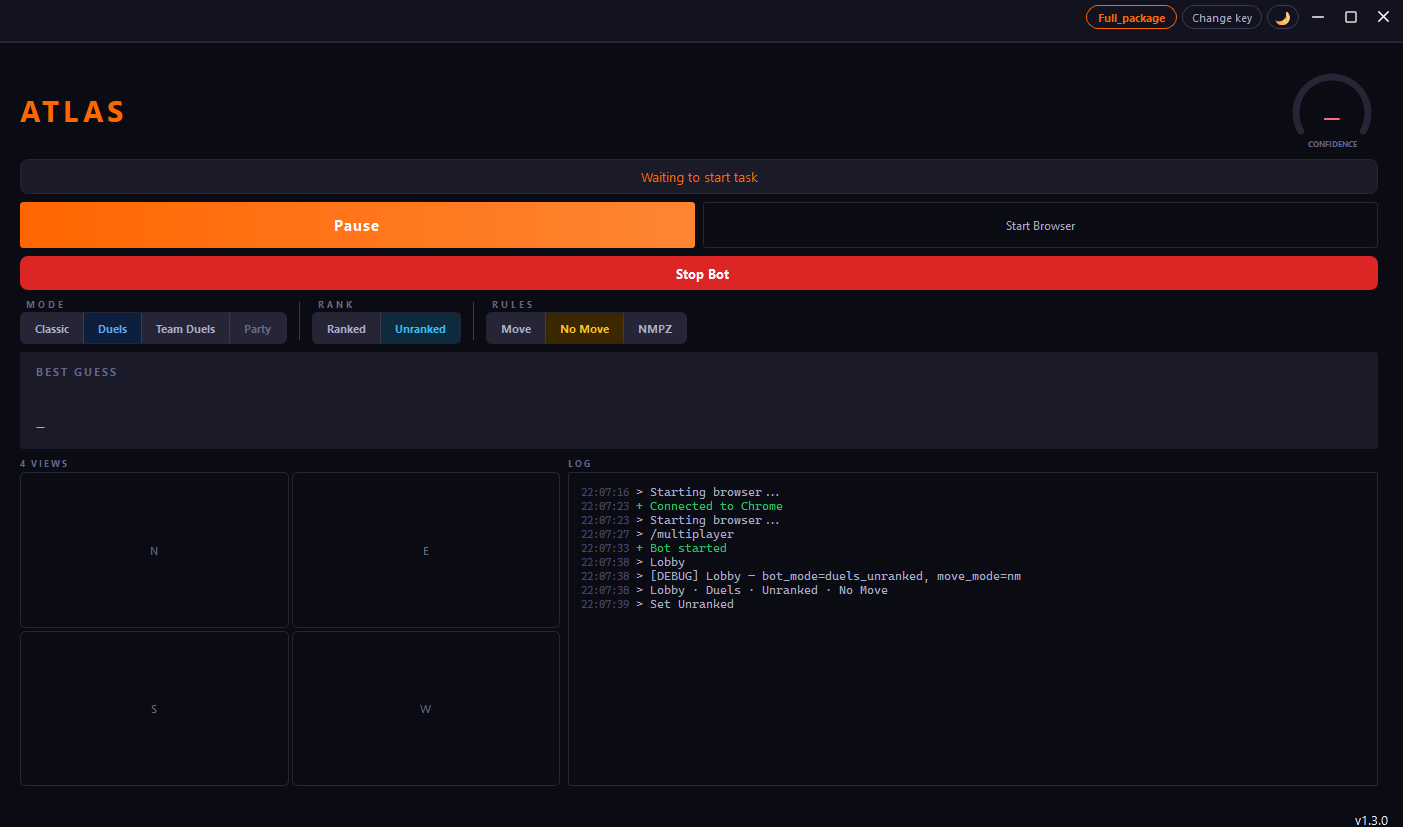This screenshot has height=827, width=1403.
Task: Switch rank to Unranked
Action: (x=420, y=328)
